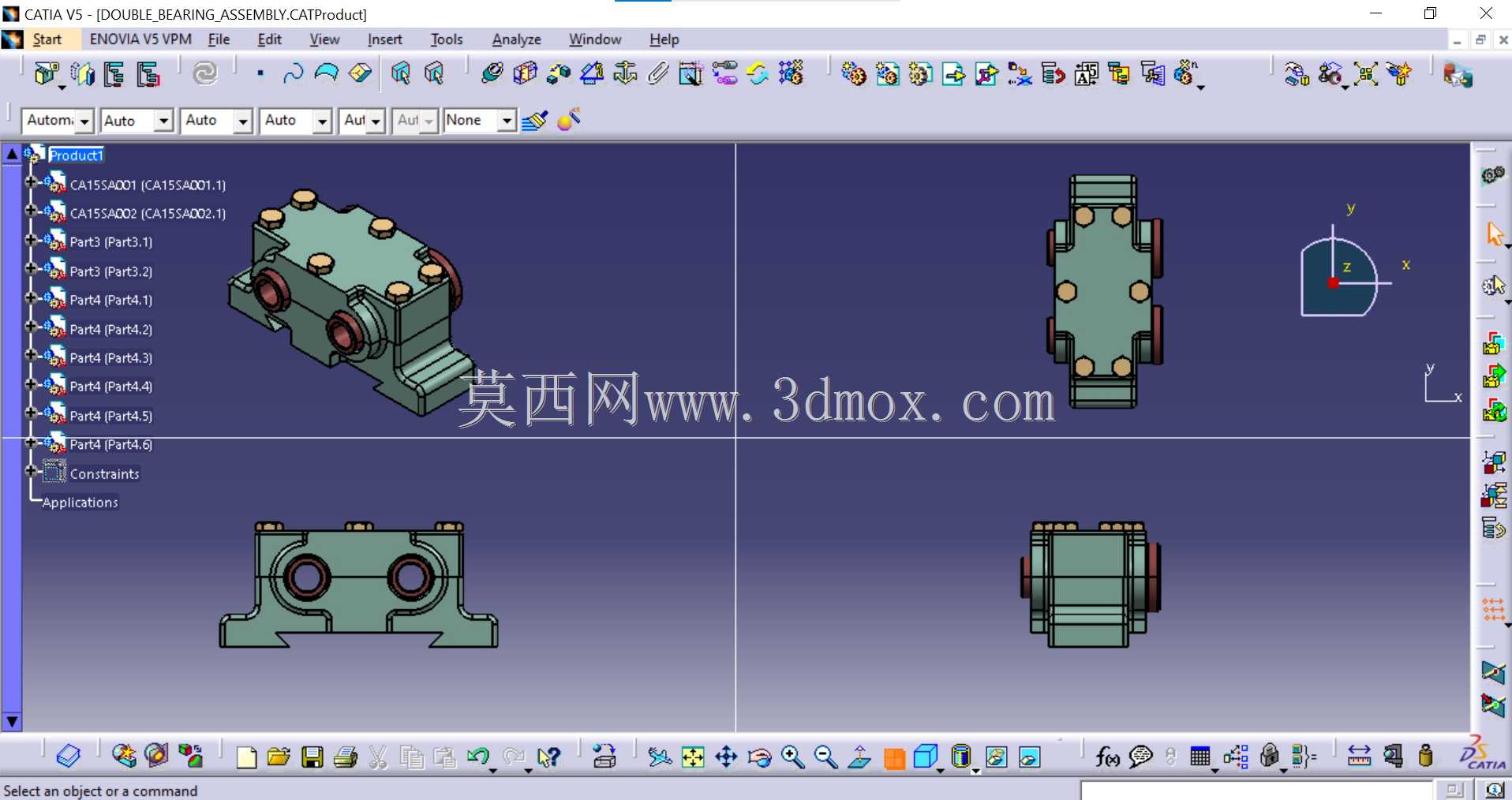Open the Analyze menu
This screenshot has width=1512, height=800.
pos(516,39)
